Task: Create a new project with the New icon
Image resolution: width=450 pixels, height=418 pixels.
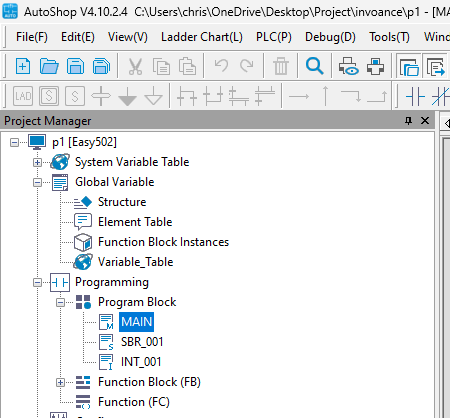Action: point(23,66)
